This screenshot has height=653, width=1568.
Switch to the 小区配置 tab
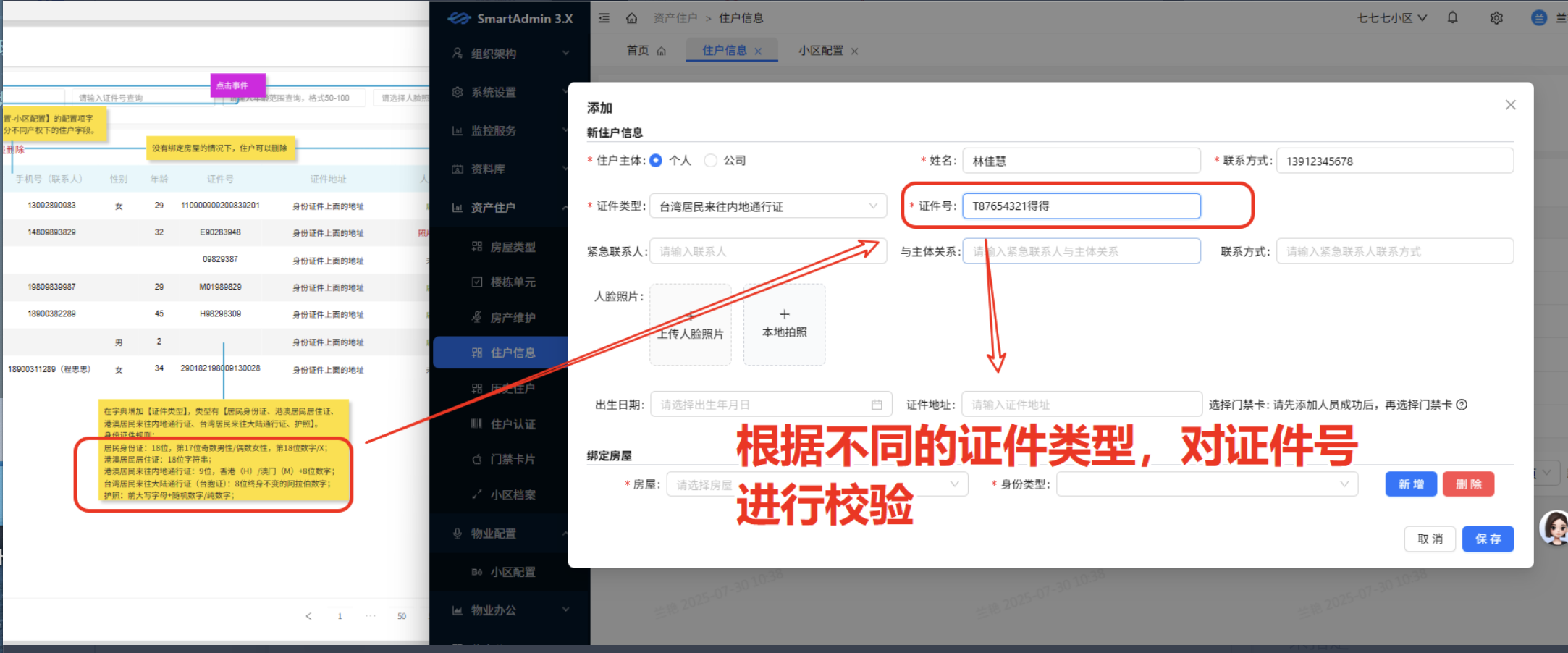pos(820,51)
